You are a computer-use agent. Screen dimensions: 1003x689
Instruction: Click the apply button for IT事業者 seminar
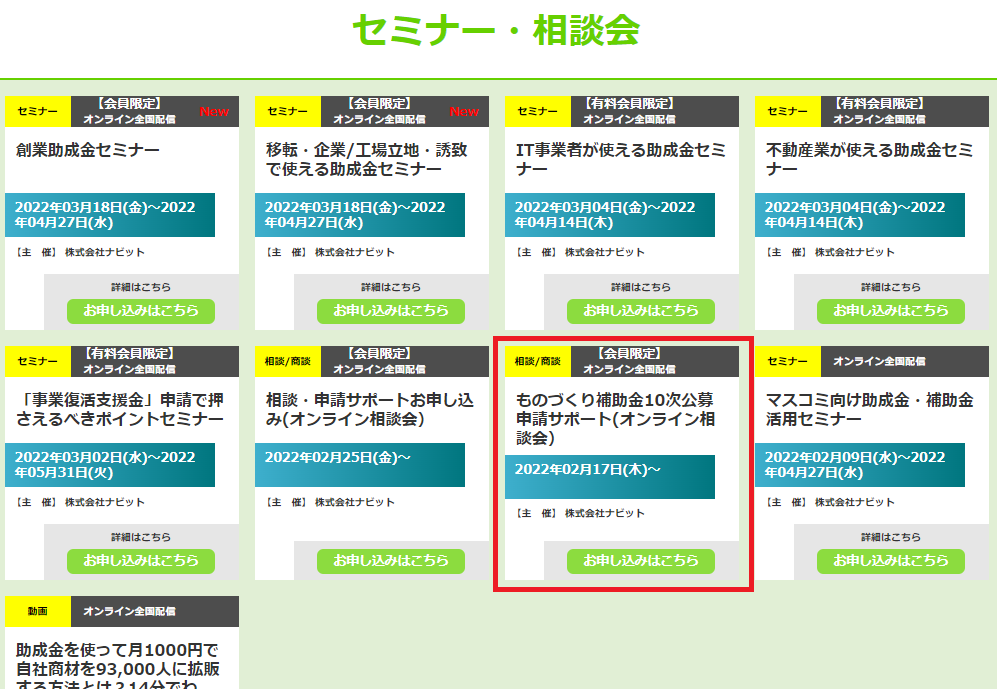(x=641, y=310)
